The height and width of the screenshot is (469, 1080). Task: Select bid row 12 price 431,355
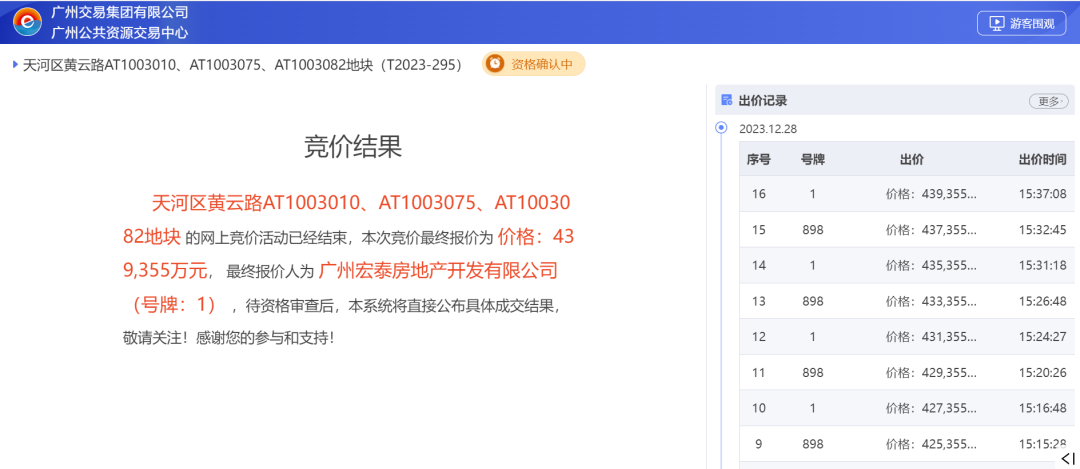(931, 337)
